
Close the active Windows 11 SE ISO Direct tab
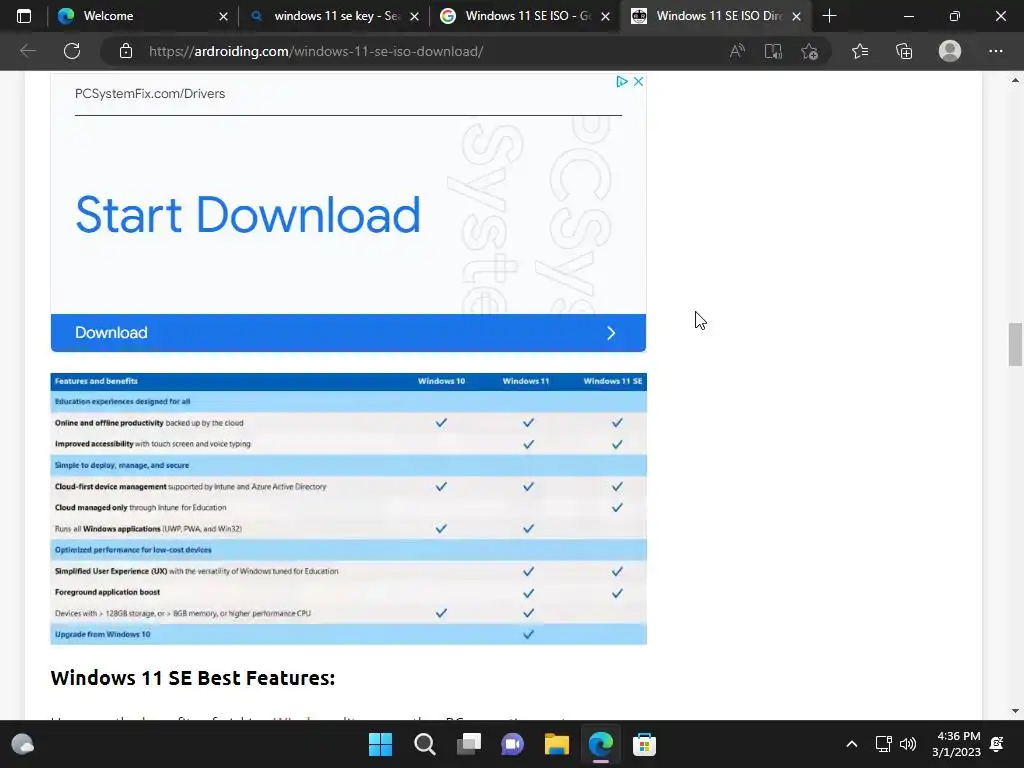coord(796,16)
